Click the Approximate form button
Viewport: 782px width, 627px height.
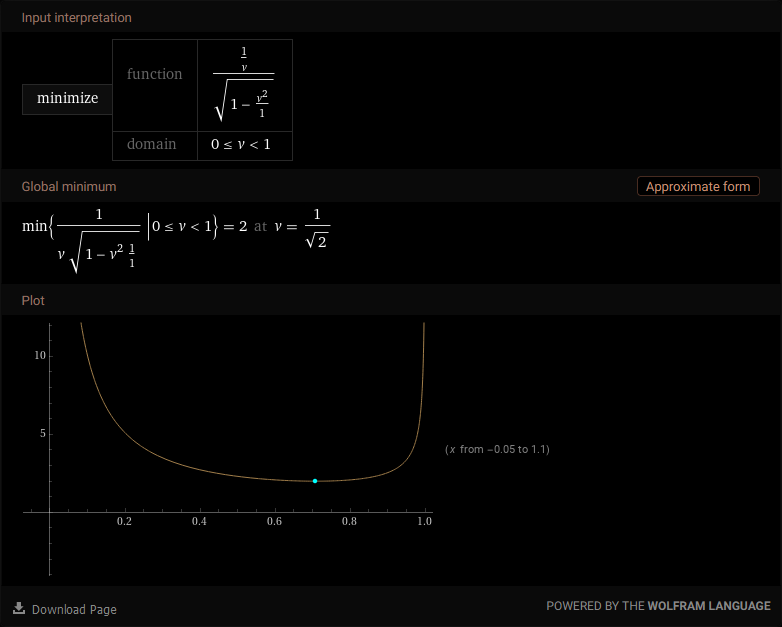tap(698, 187)
